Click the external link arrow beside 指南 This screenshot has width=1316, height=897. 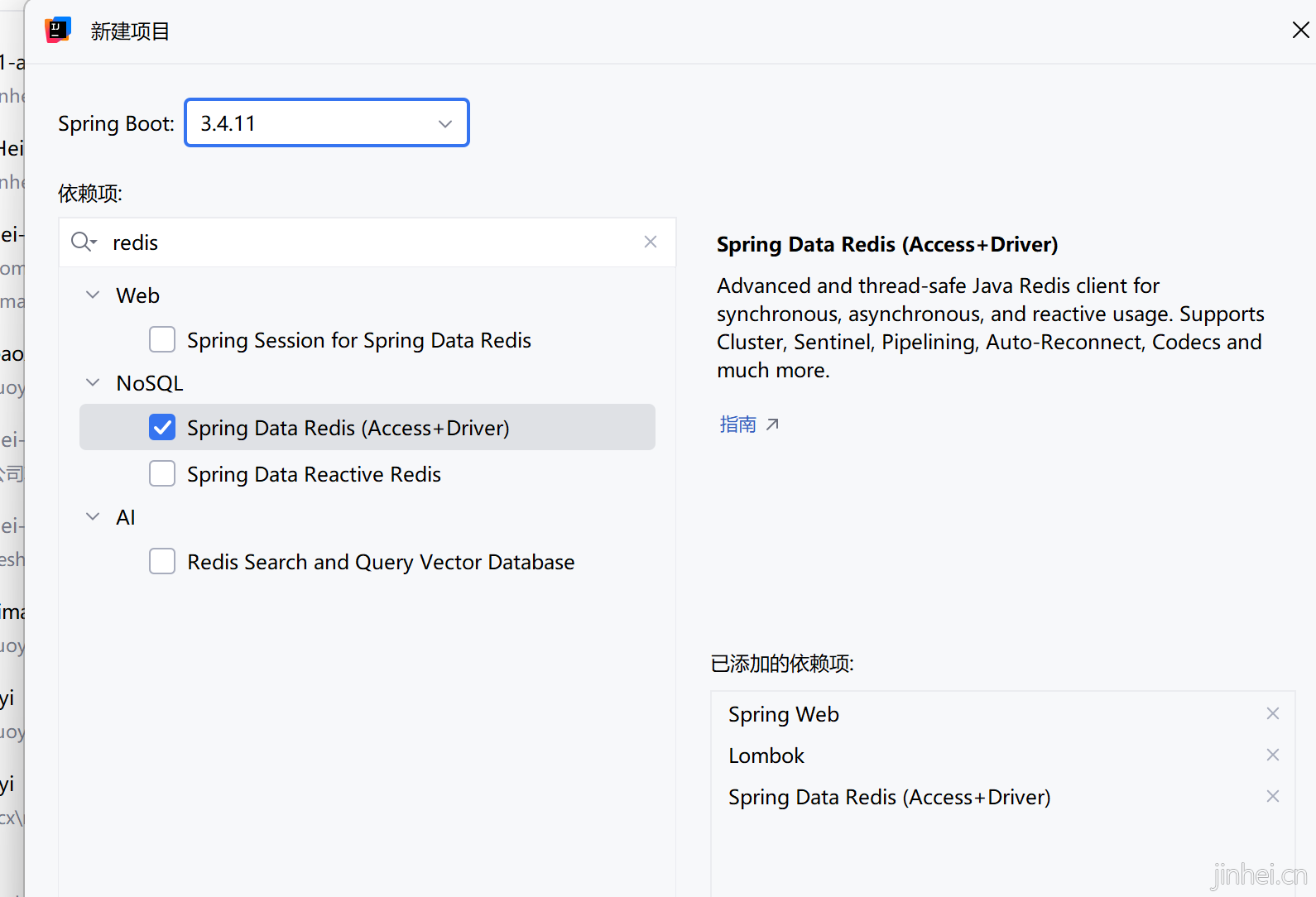[772, 425]
